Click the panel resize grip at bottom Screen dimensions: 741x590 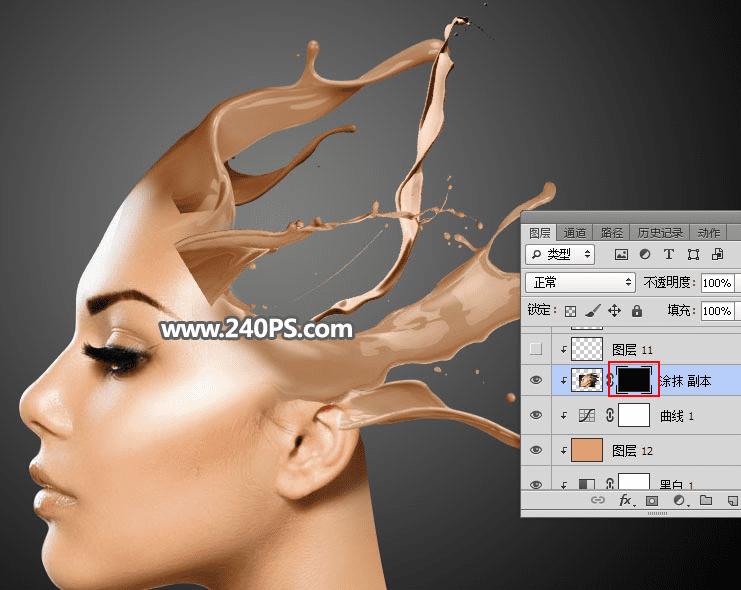(657, 513)
